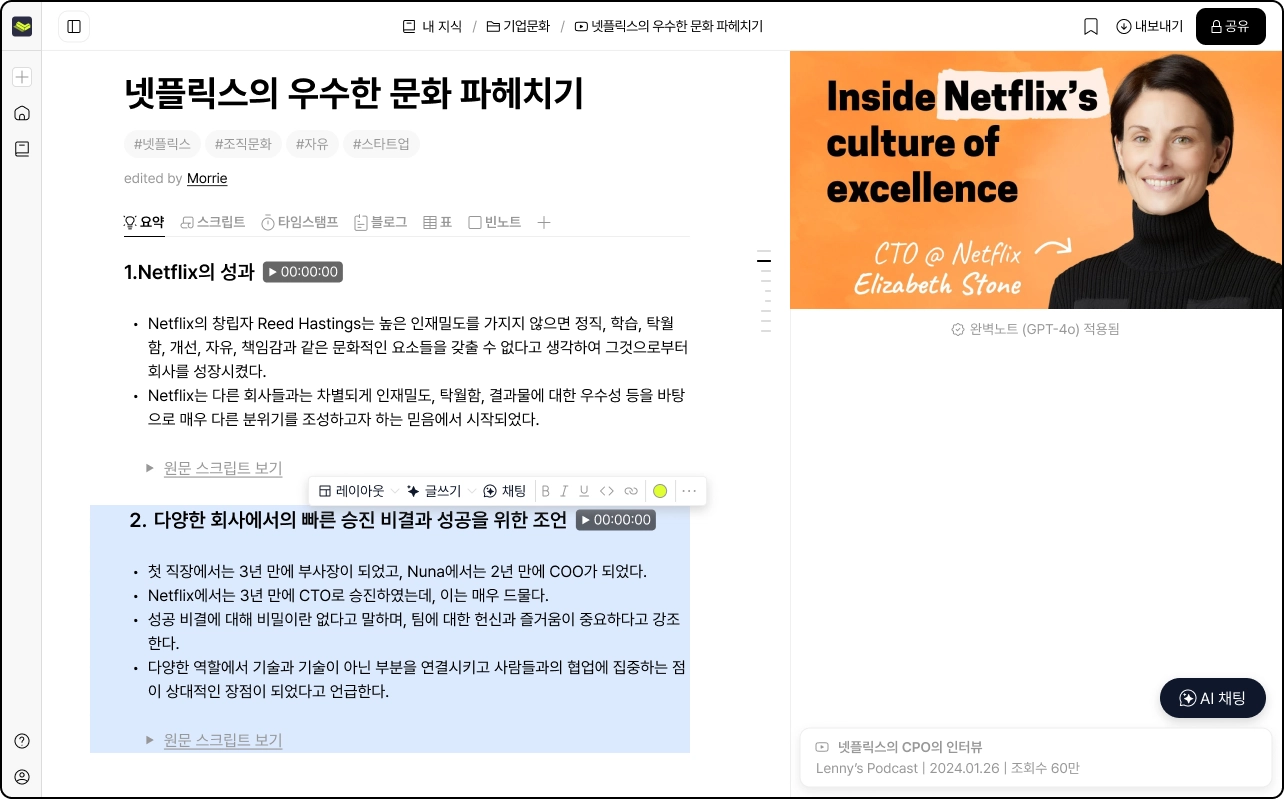Click the Morrie editor link
The width and height of the screenshot is (1284, 799).
tap(207, 178)
